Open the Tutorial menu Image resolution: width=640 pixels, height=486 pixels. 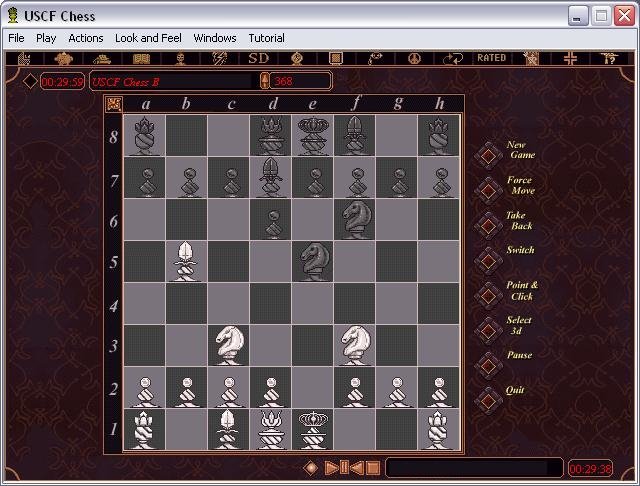[265, 38]
